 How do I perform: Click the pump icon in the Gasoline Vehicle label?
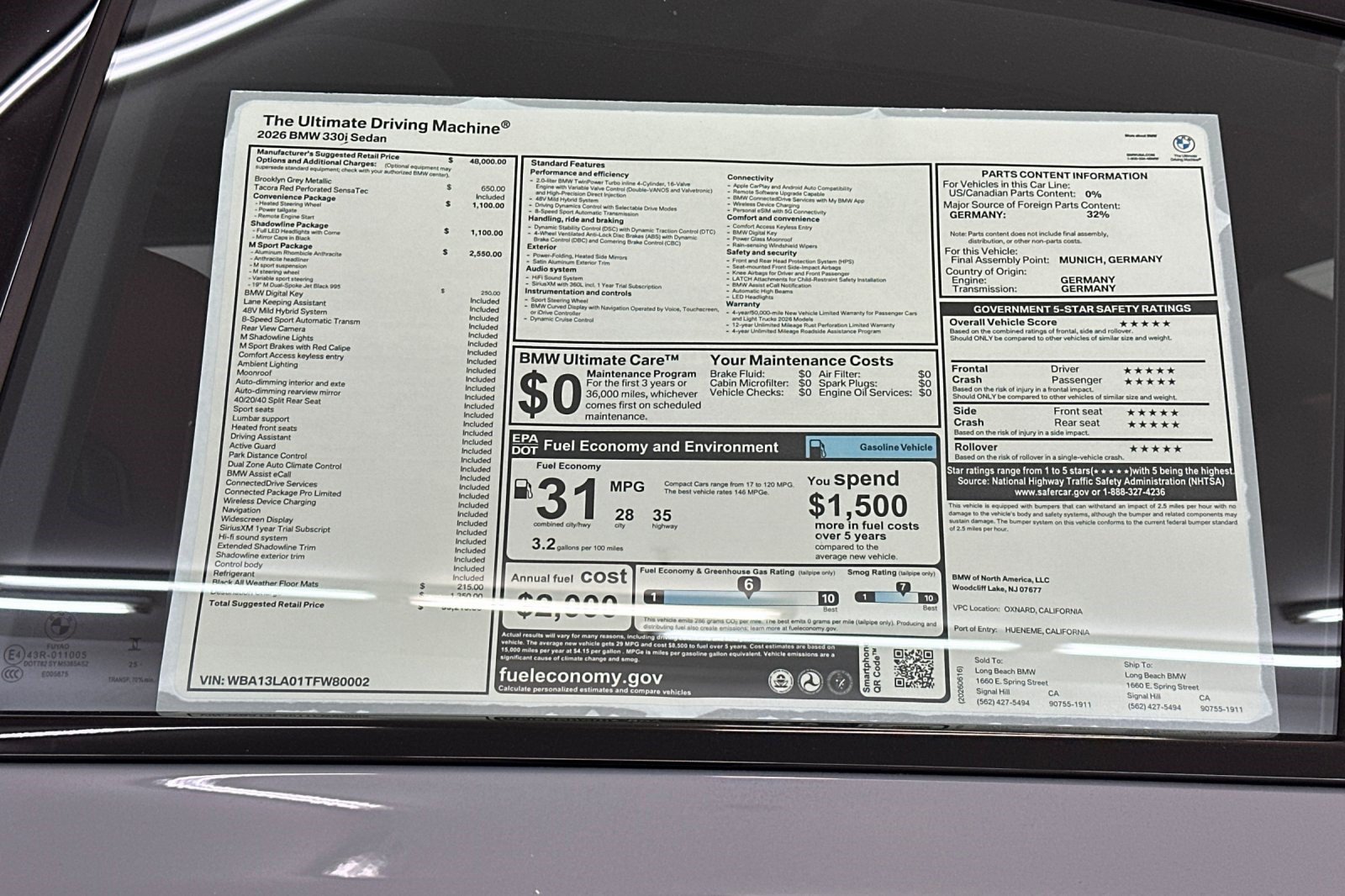coord(817,448)
